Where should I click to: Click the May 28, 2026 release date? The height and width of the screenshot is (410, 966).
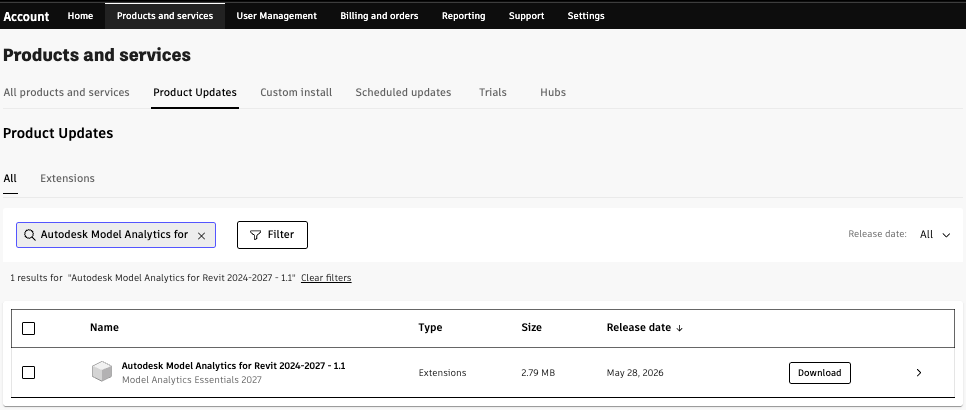(635, 372)
